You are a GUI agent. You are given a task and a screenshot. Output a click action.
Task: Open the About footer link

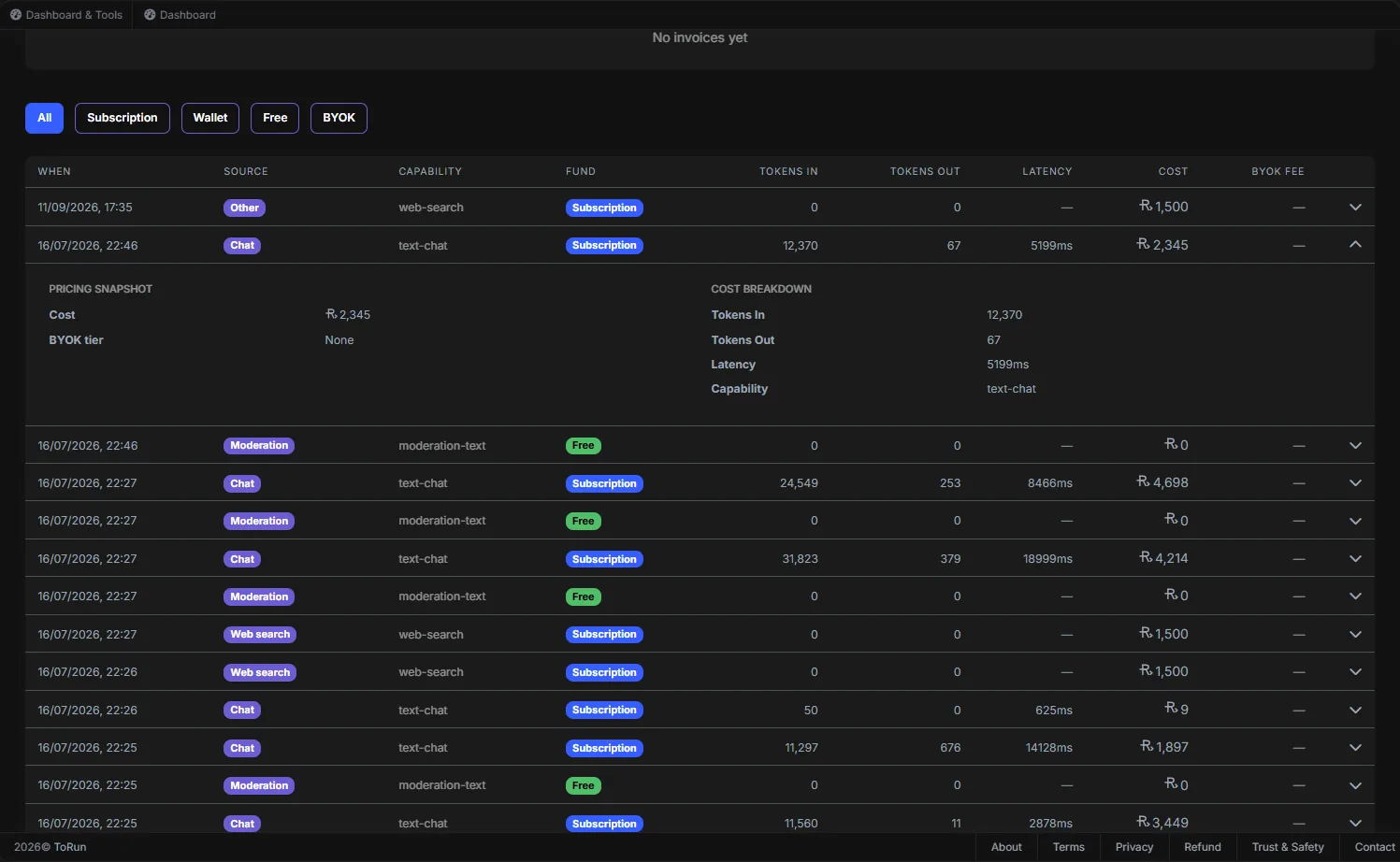click(1006, 847)
